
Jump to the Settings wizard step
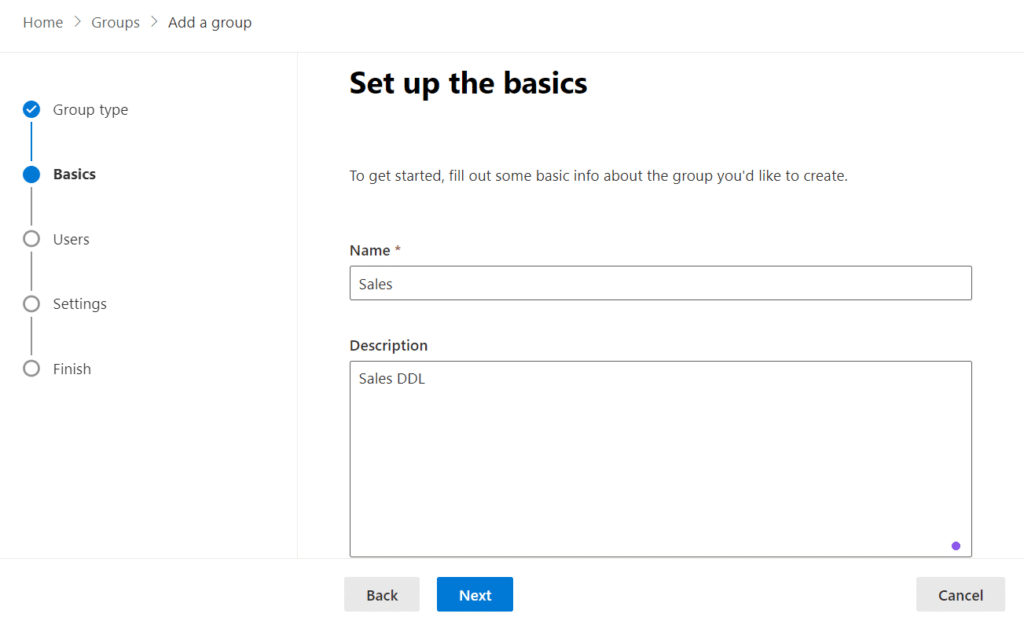click(x=80, y=304)
